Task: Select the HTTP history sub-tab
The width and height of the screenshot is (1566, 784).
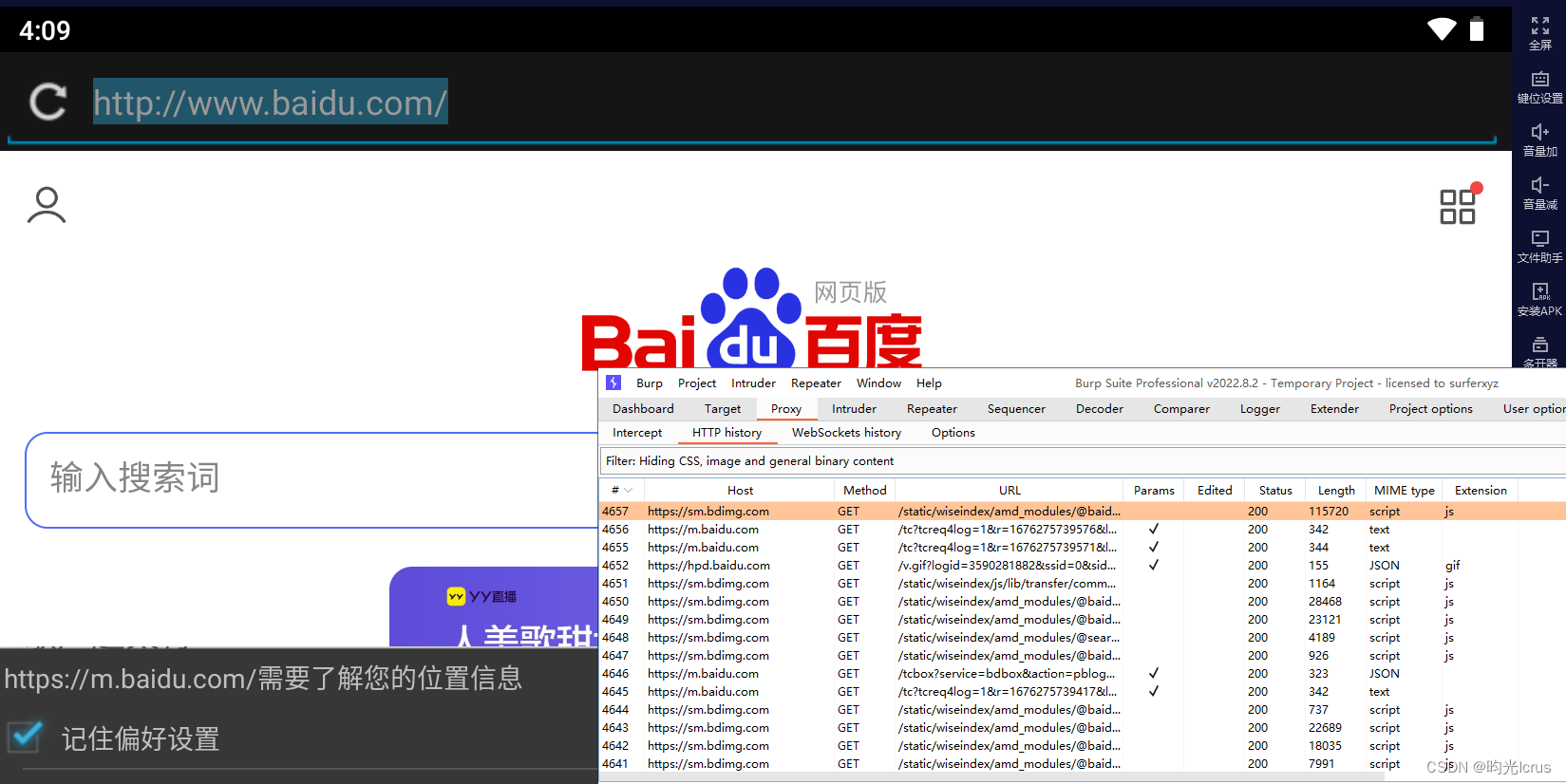Action: tap(726, 433)
